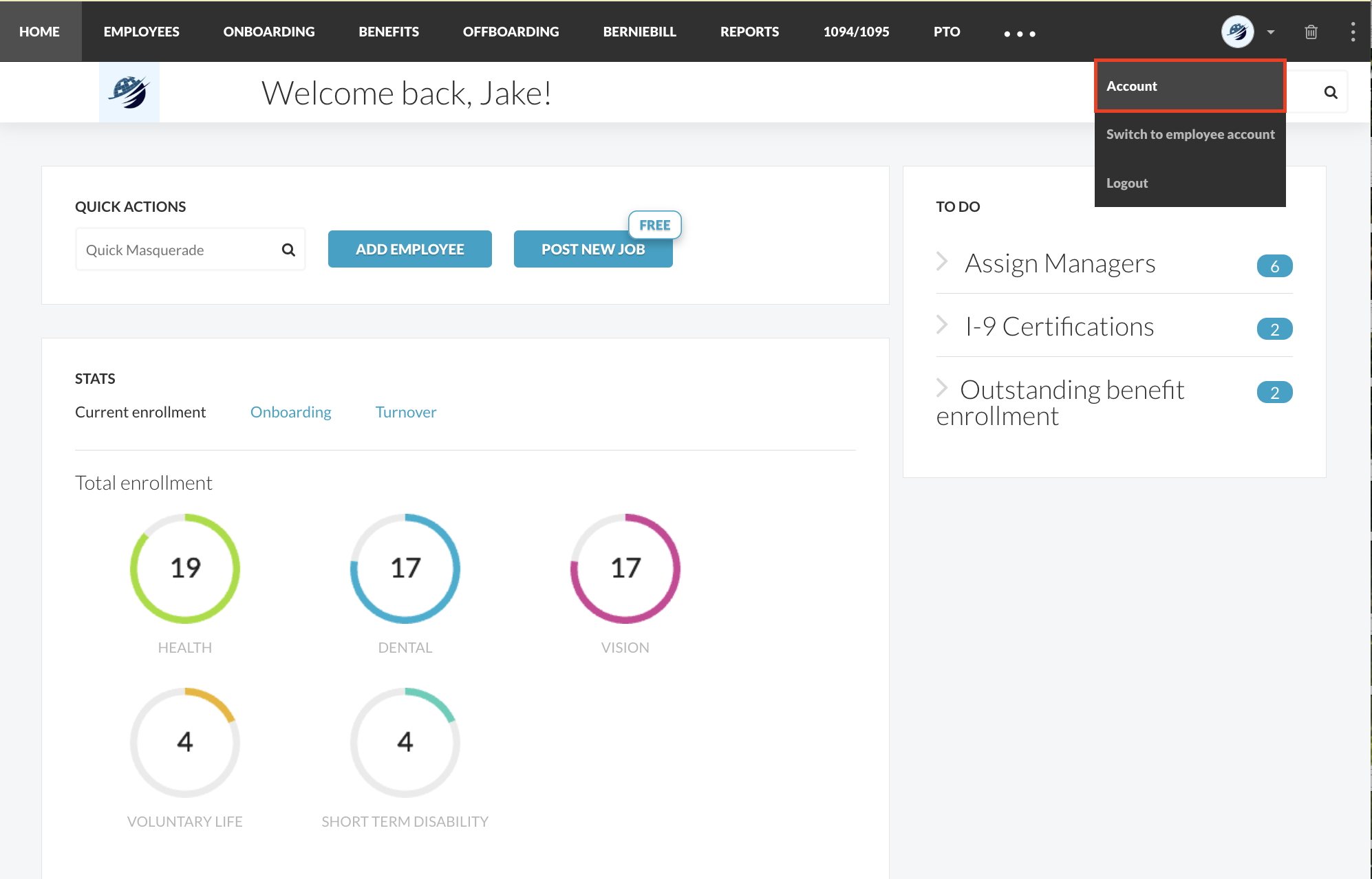Open the horizontal three-dot more menu

click(1019, 33)
